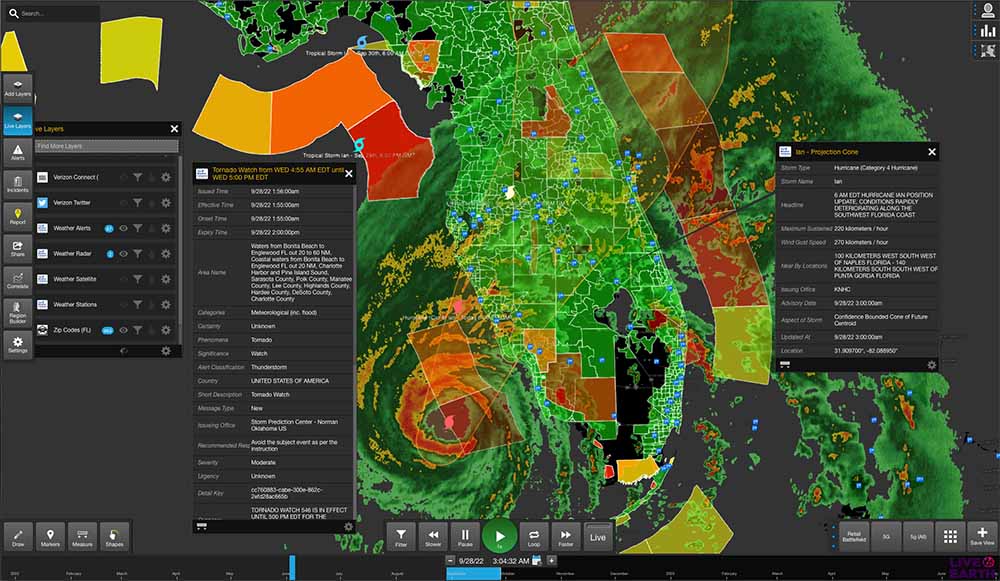This screenshot has height=581, width=1000.
Task: Open the Incidents panel
Action: [18, 184]
